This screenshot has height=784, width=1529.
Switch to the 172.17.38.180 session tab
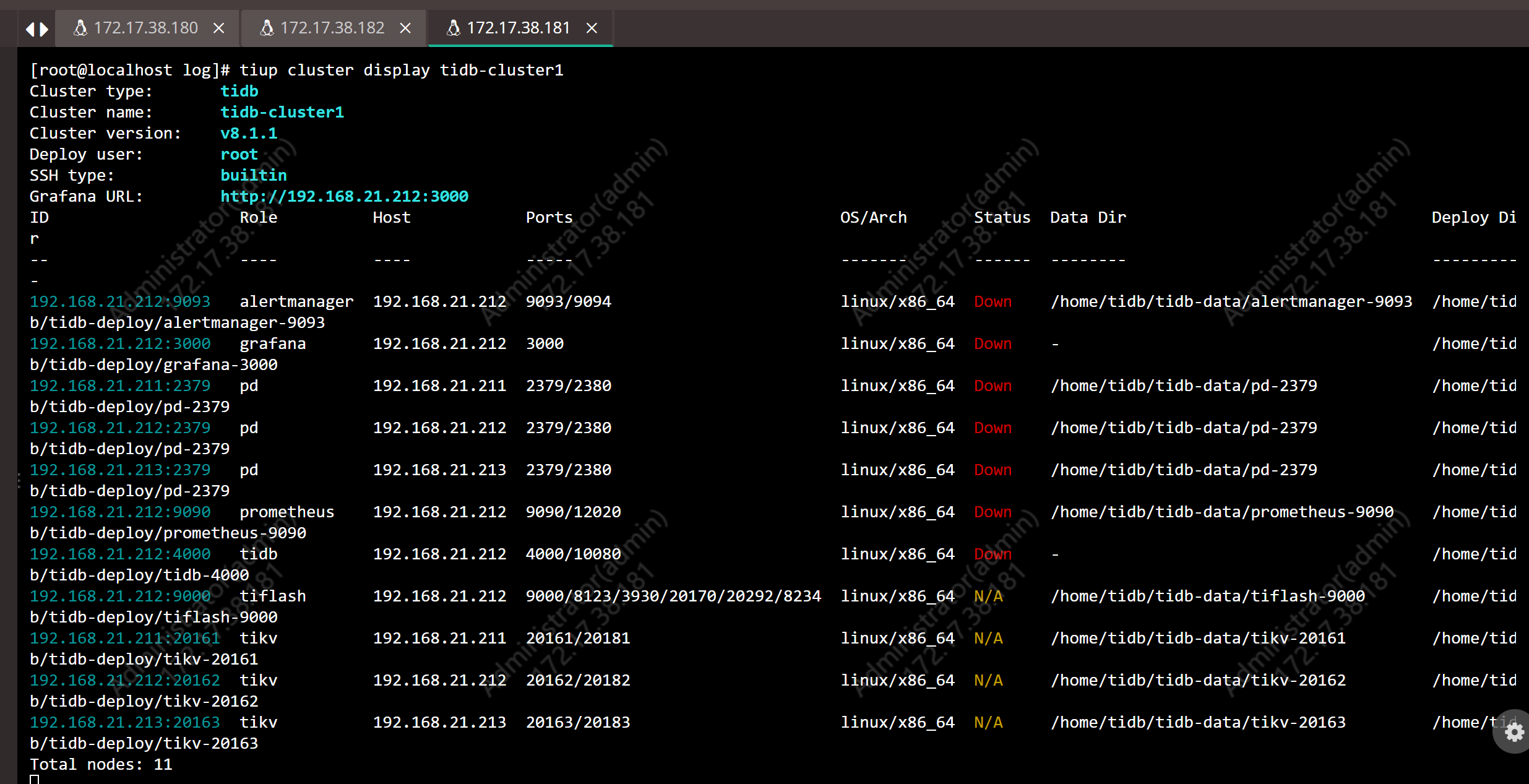click(x=147, y=28)
